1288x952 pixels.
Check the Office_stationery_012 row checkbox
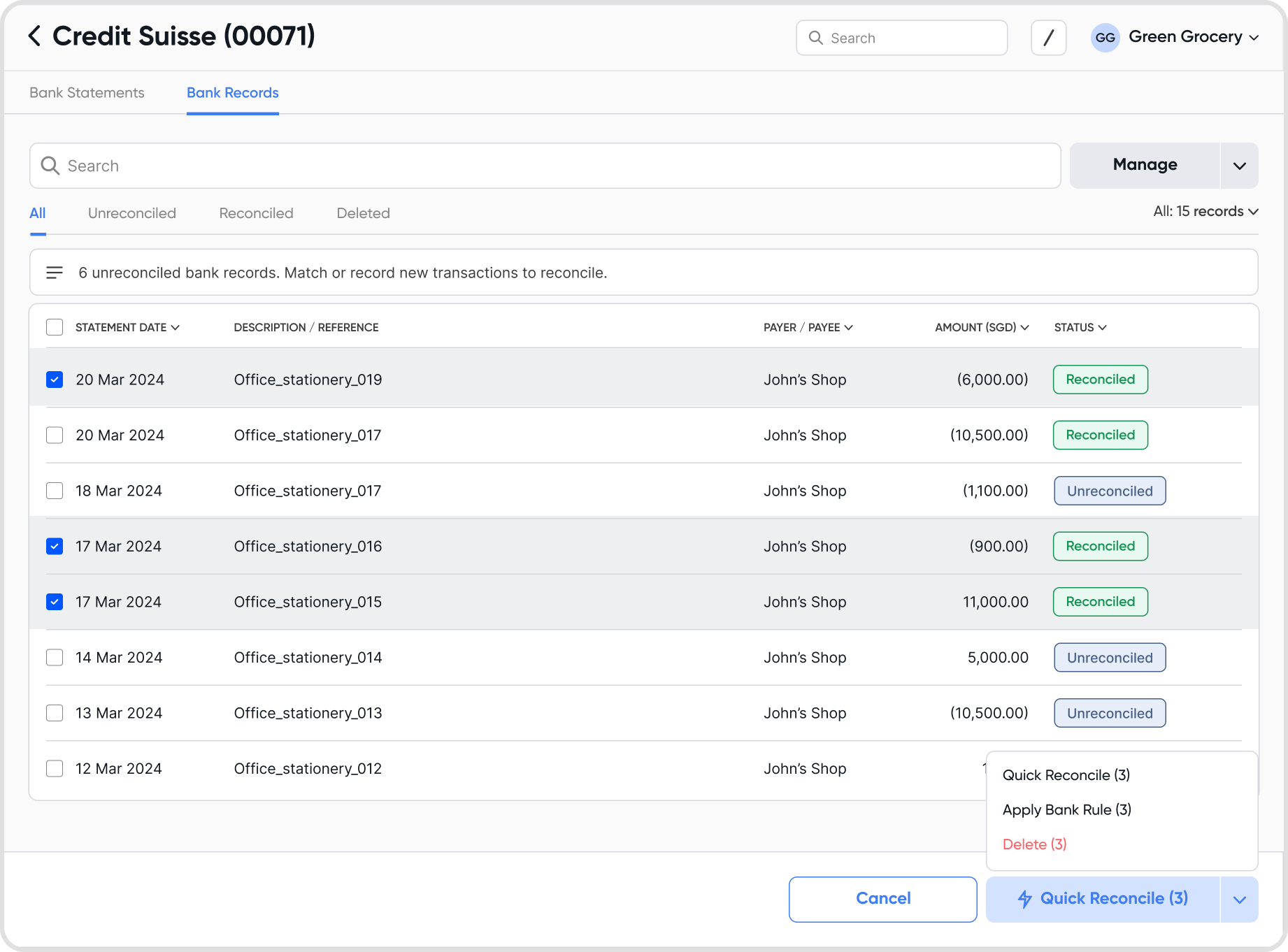click(55, 769)
